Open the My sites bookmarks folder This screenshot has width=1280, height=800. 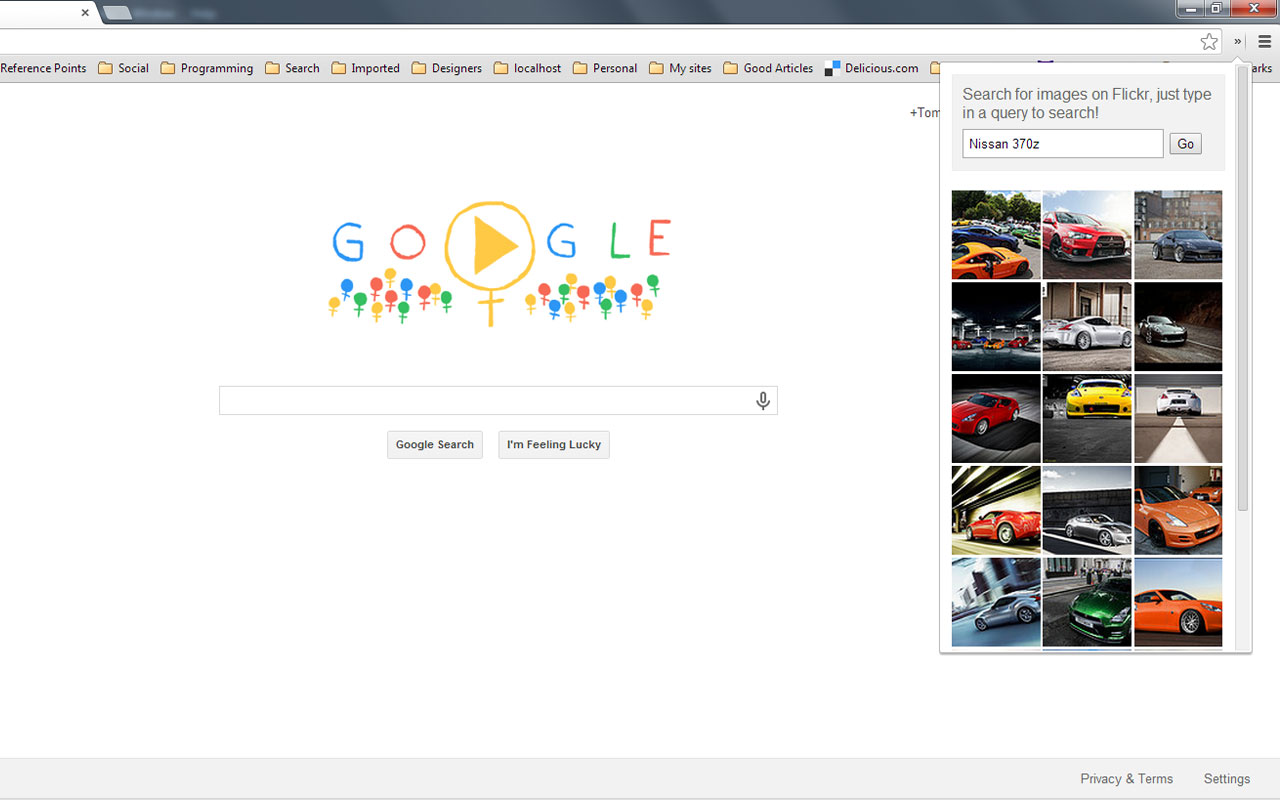(x=681, y=68)
